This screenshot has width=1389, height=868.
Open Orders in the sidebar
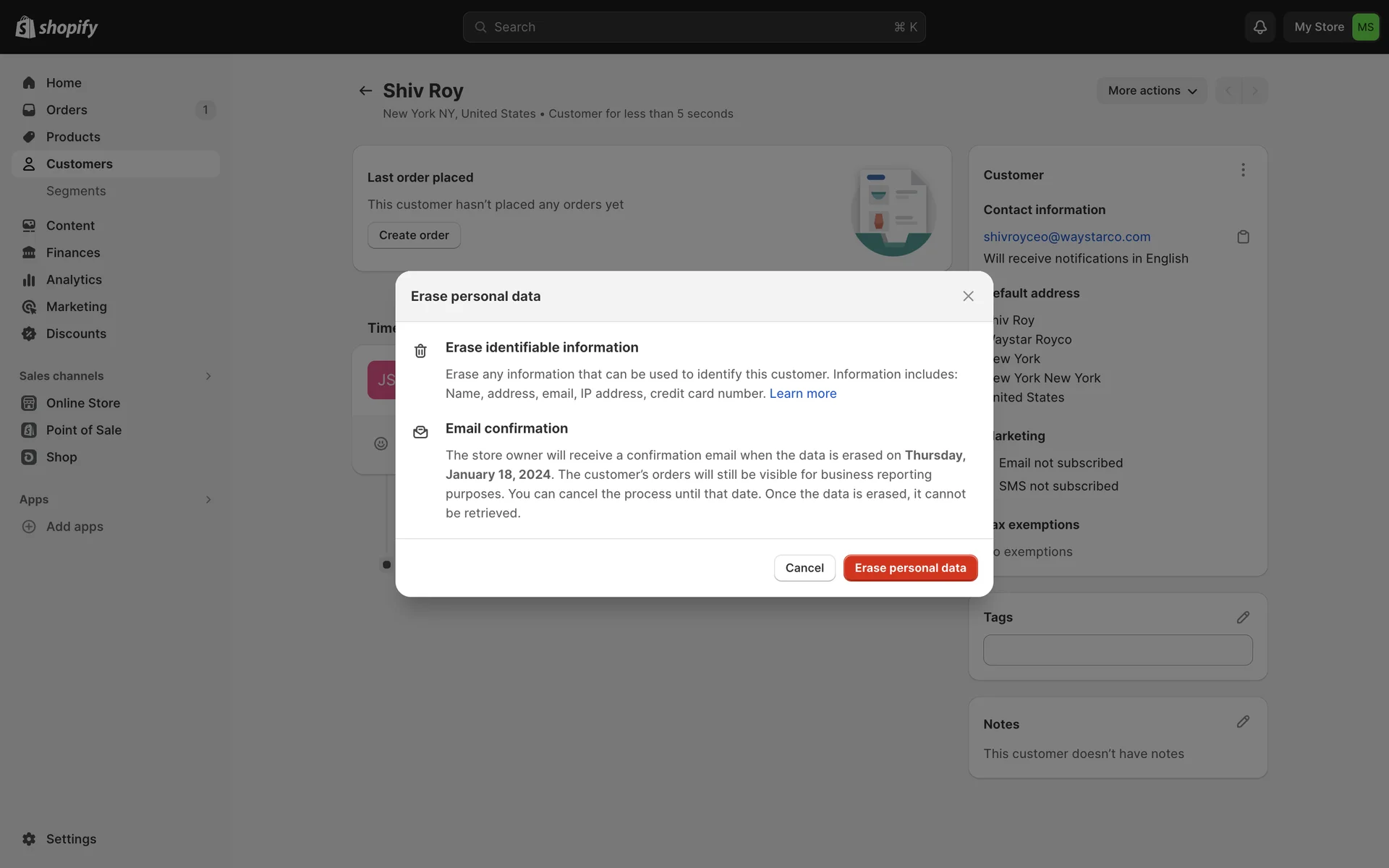[67, 110]
